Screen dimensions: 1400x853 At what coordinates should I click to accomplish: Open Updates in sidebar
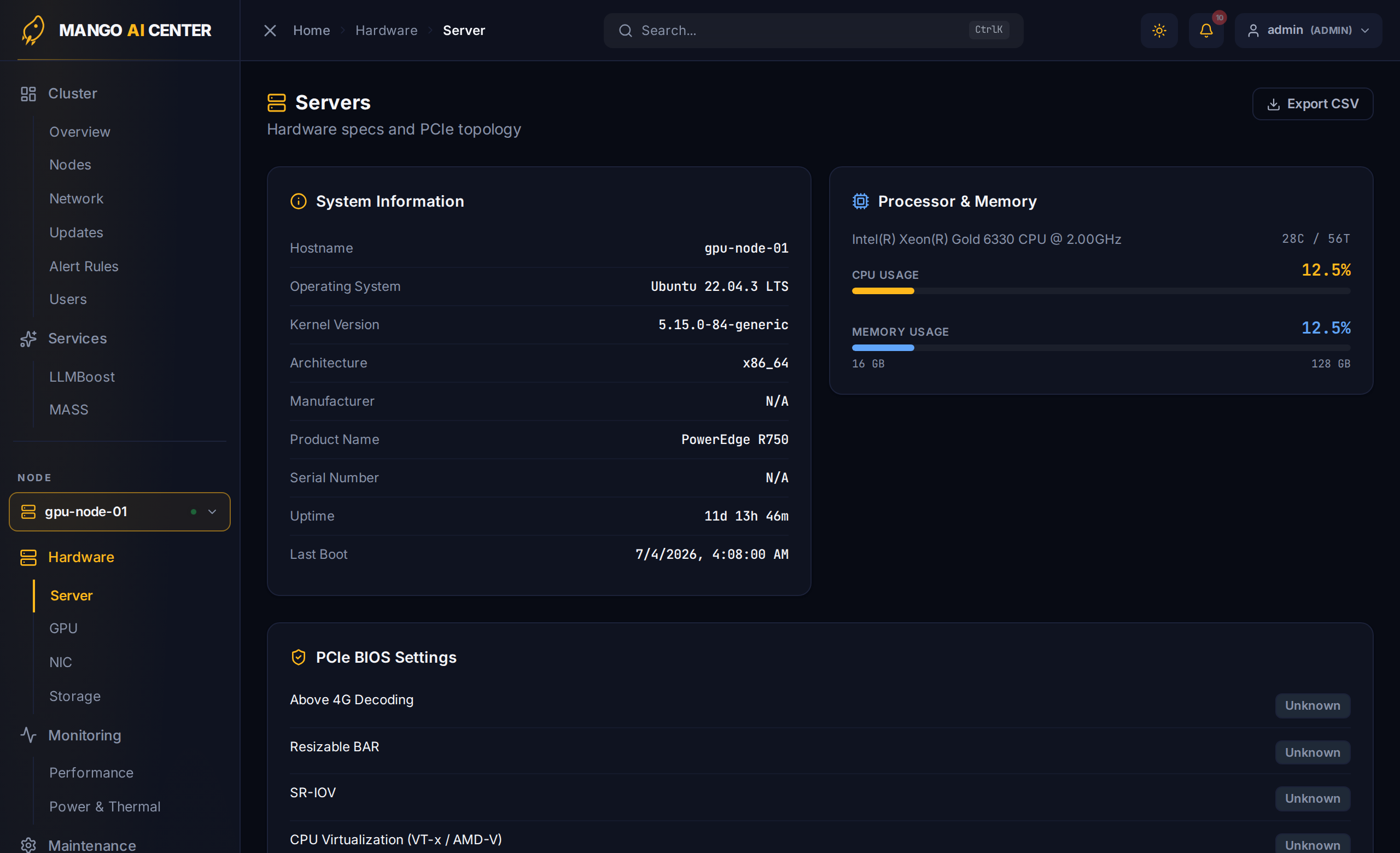coord(76,232)
